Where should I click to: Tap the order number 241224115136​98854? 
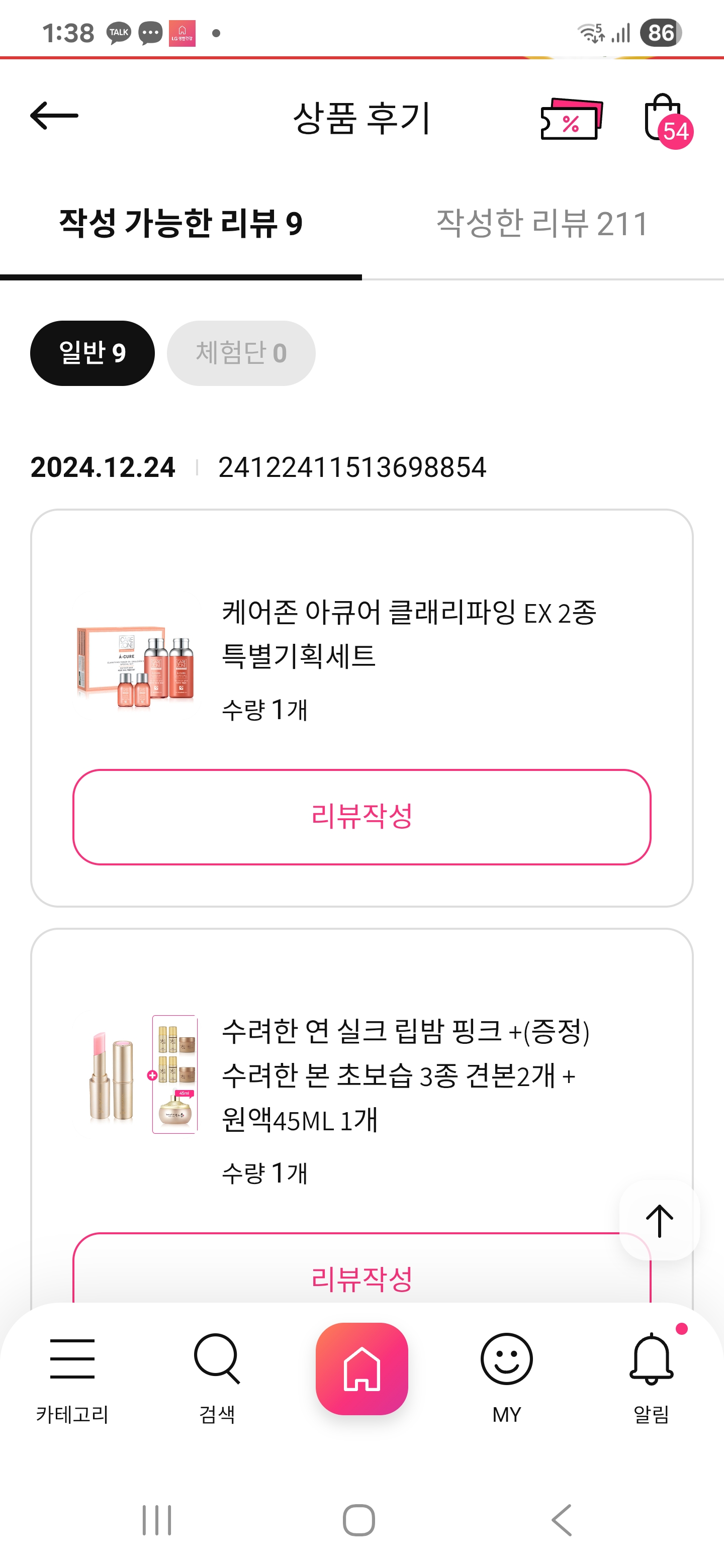pyautogui.click(x=352, y=467)
